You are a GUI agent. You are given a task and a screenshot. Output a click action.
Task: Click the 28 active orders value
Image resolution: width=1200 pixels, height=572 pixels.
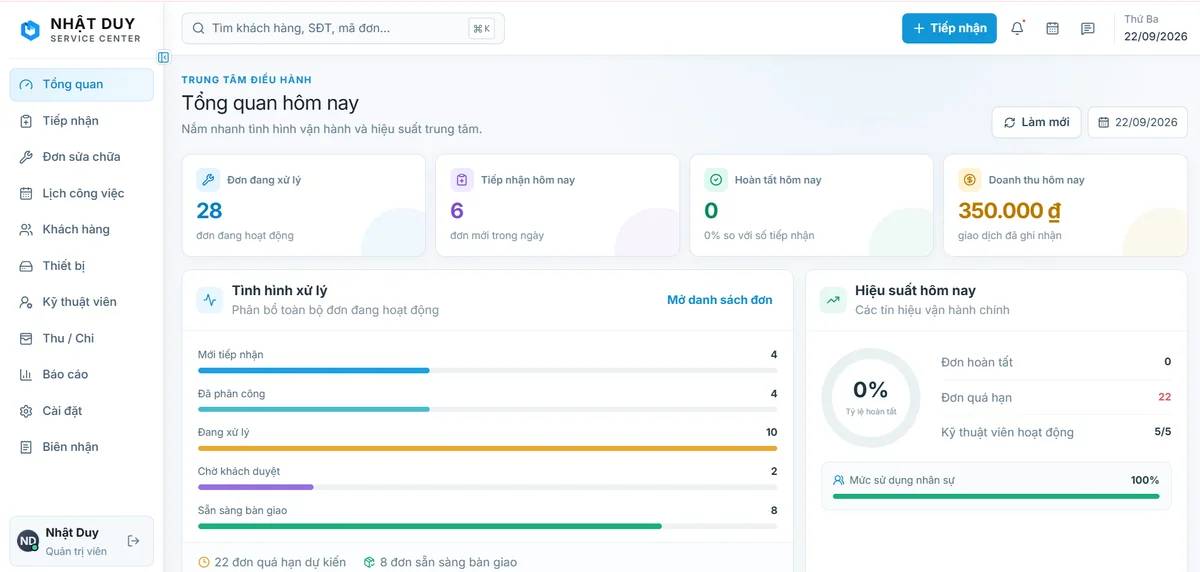[x=209, y=211]
